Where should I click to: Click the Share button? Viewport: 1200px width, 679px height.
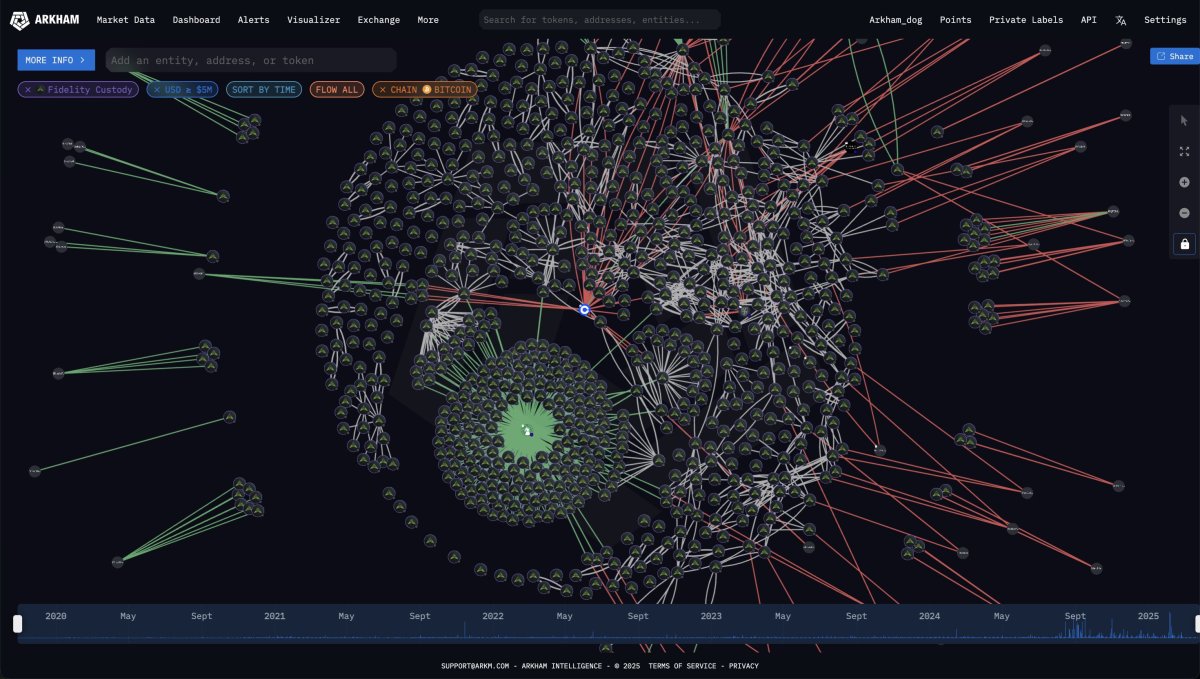pos(1174,57)
